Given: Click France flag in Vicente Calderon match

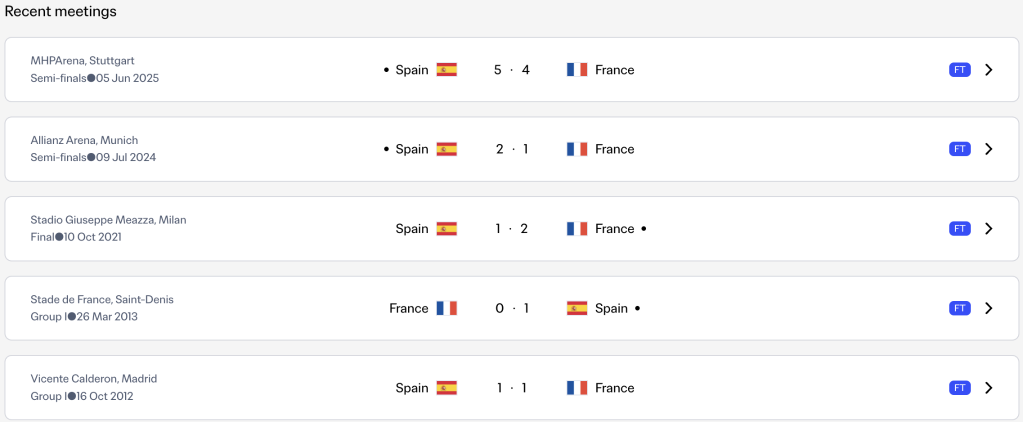Looking at the screenshot, I should 577,388.
